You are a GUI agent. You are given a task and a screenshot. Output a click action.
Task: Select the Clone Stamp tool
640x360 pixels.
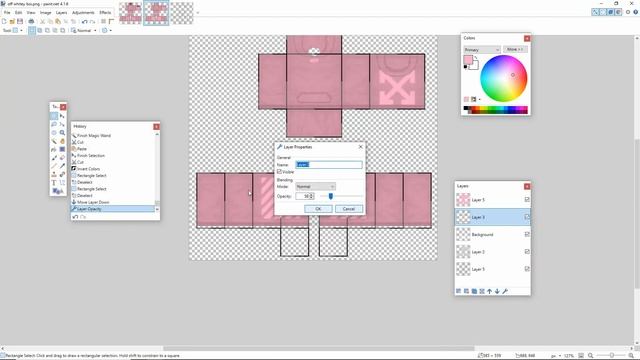[x=54, y=175]
